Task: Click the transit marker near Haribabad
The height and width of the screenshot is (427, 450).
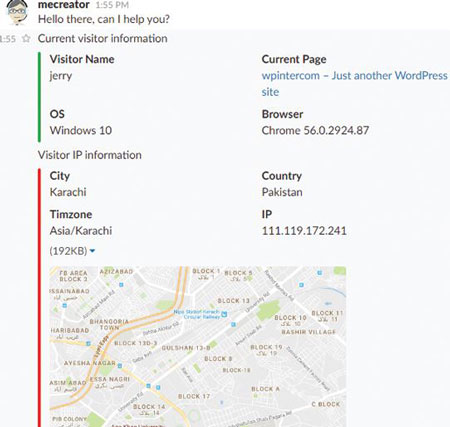Action: 88,343
